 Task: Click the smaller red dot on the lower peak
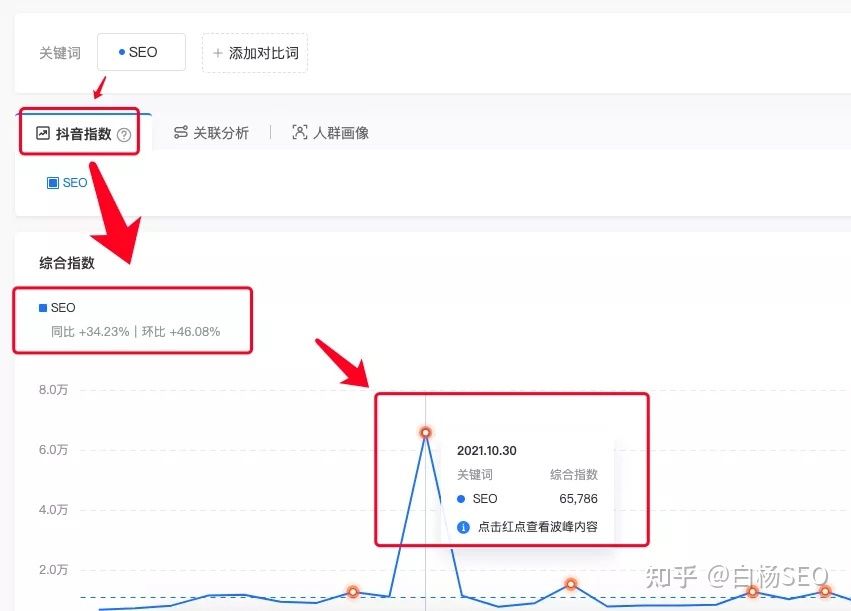(570, 583)
